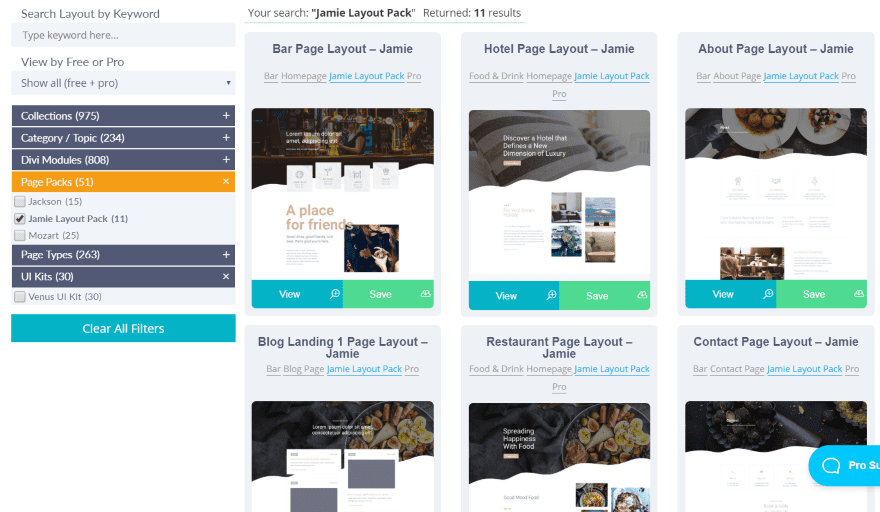Expand Page Types (263) plus icon

tap(226, 254)
